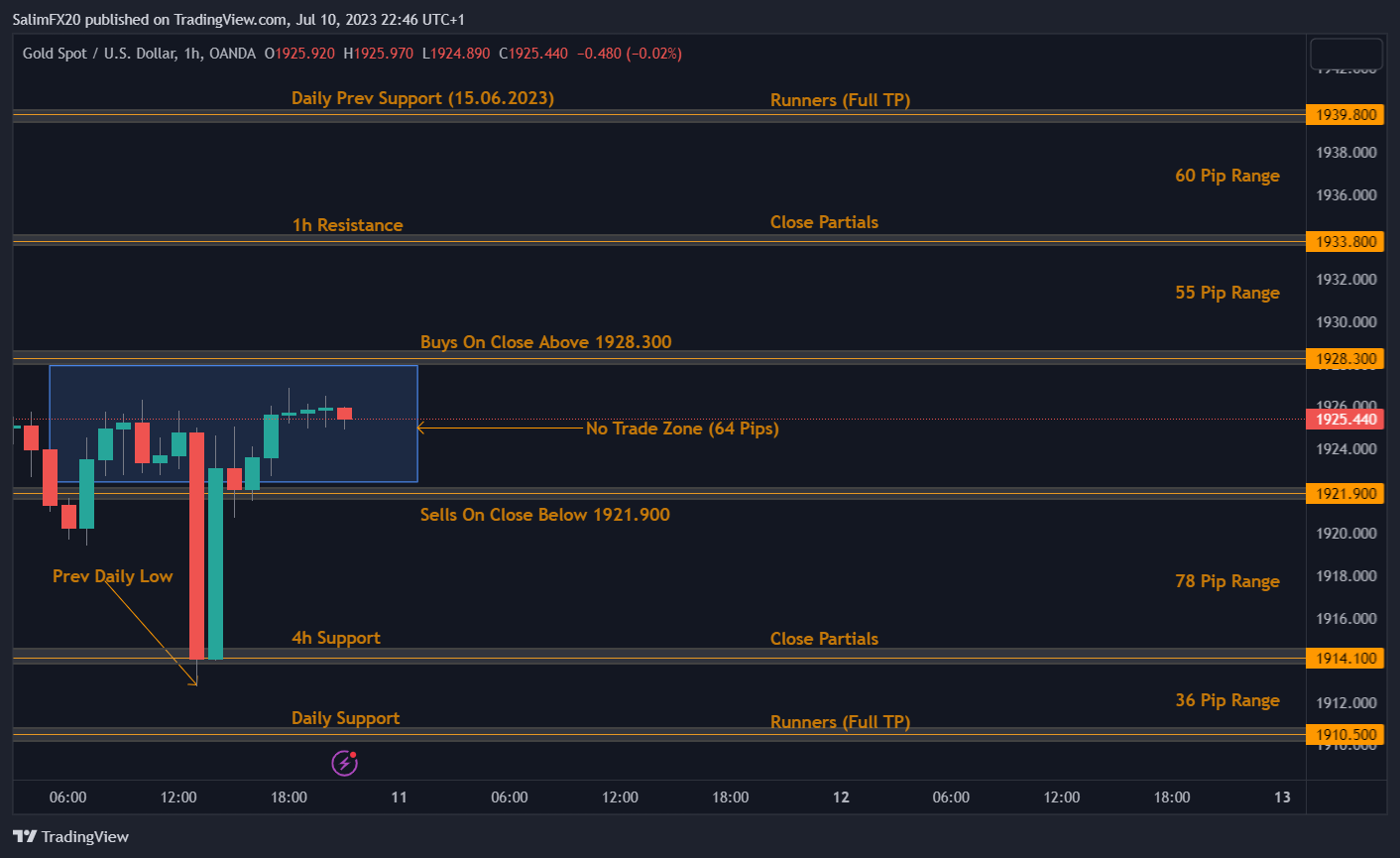1400x858 pixels.
Task: Click the SalimFX20 author name at the top
Action: coord(47,19)
